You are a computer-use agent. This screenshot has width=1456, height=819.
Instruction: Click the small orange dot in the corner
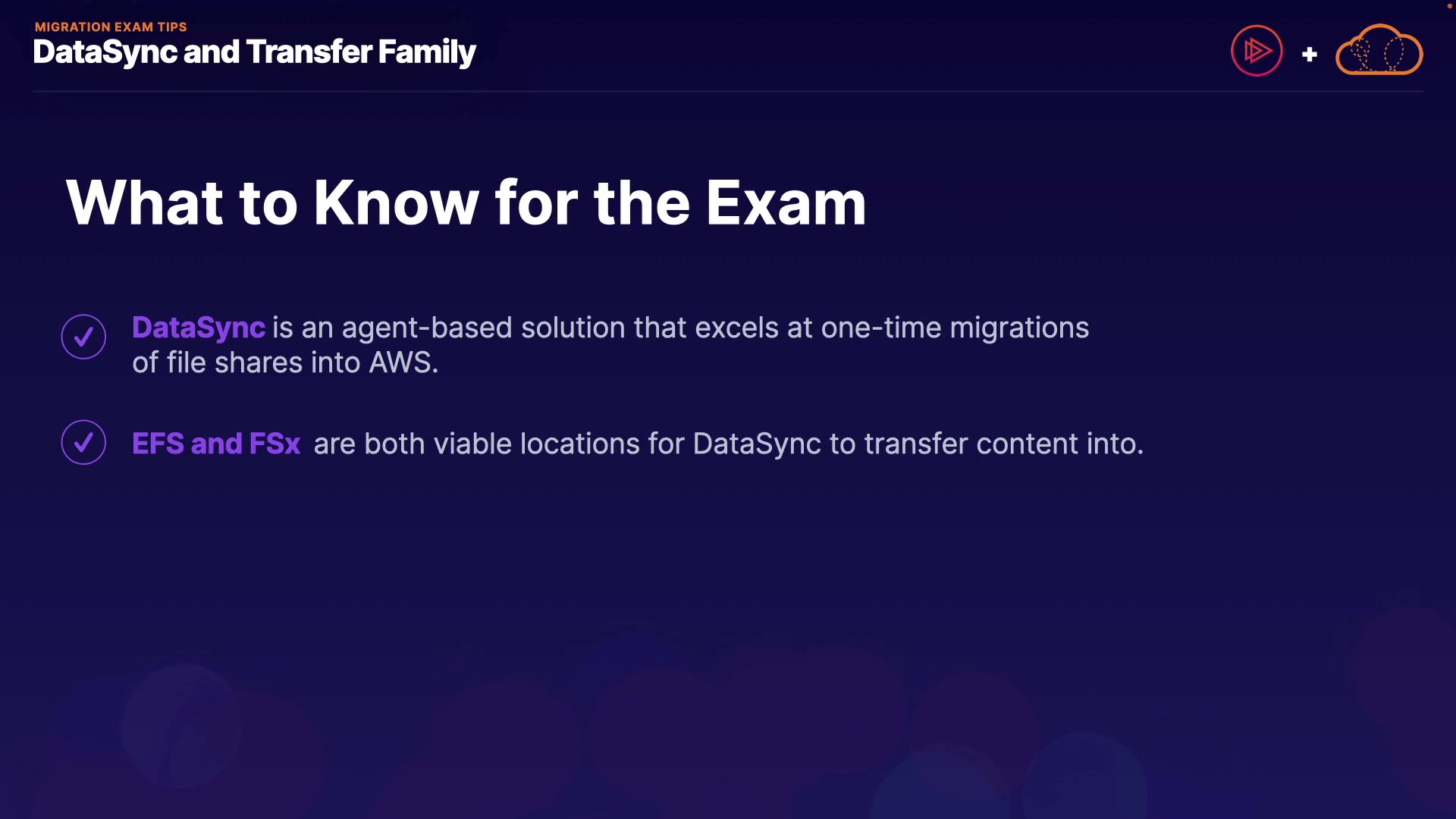coord(1449,5)
